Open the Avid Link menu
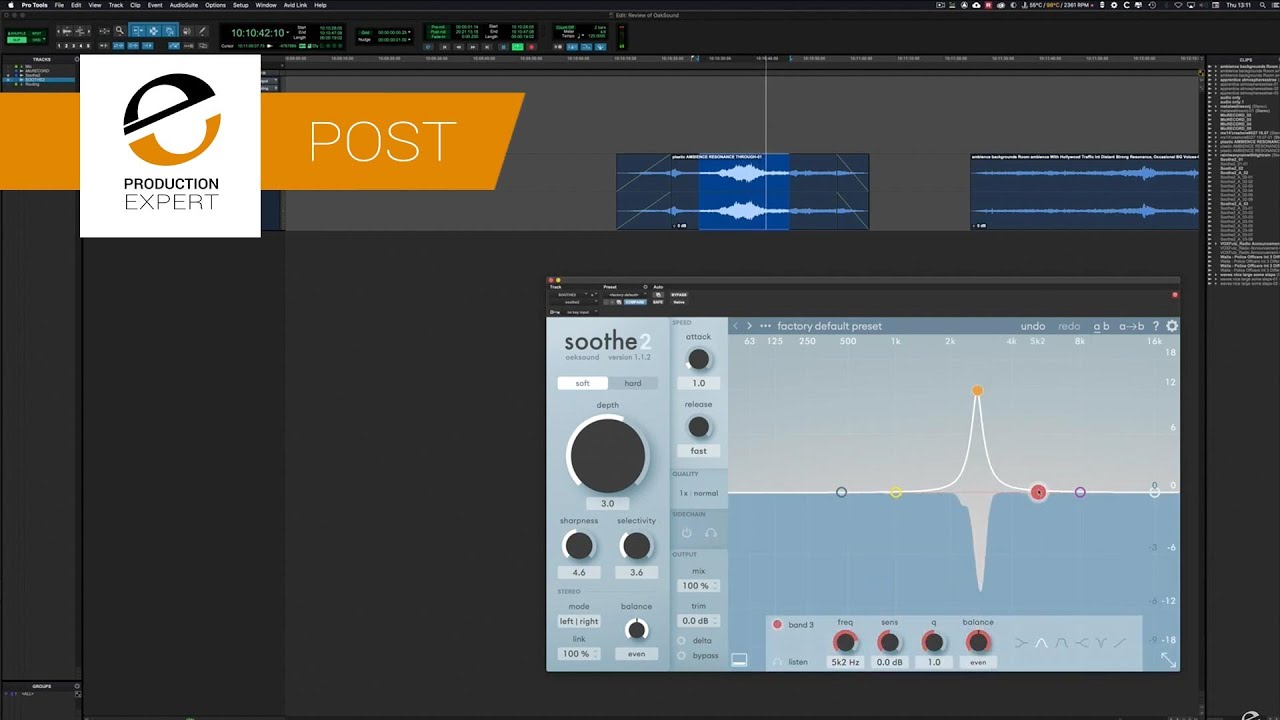1280x720 pixels. 295,5
